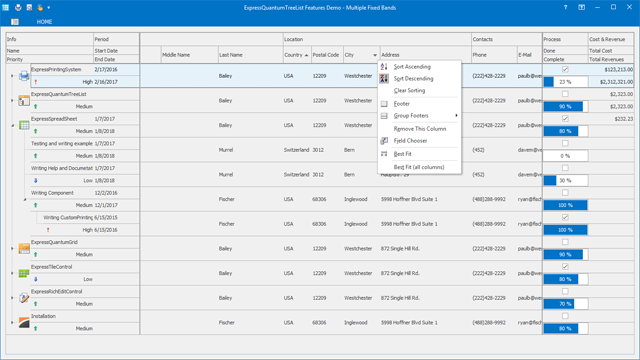
Task: Click the Installation node icon
Action: 24,322
